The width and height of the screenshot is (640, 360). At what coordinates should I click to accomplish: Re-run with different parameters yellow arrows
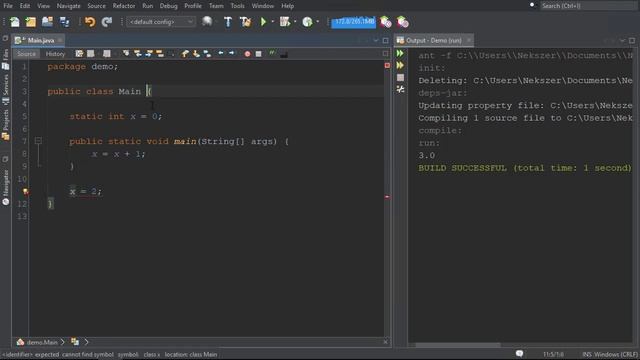(400, 65)
